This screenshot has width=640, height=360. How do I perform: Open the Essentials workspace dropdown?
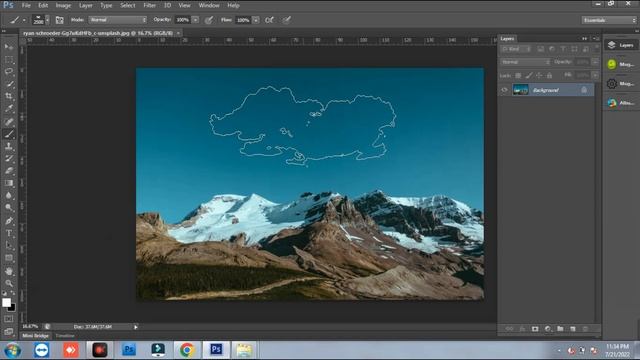tap(609, 20)
